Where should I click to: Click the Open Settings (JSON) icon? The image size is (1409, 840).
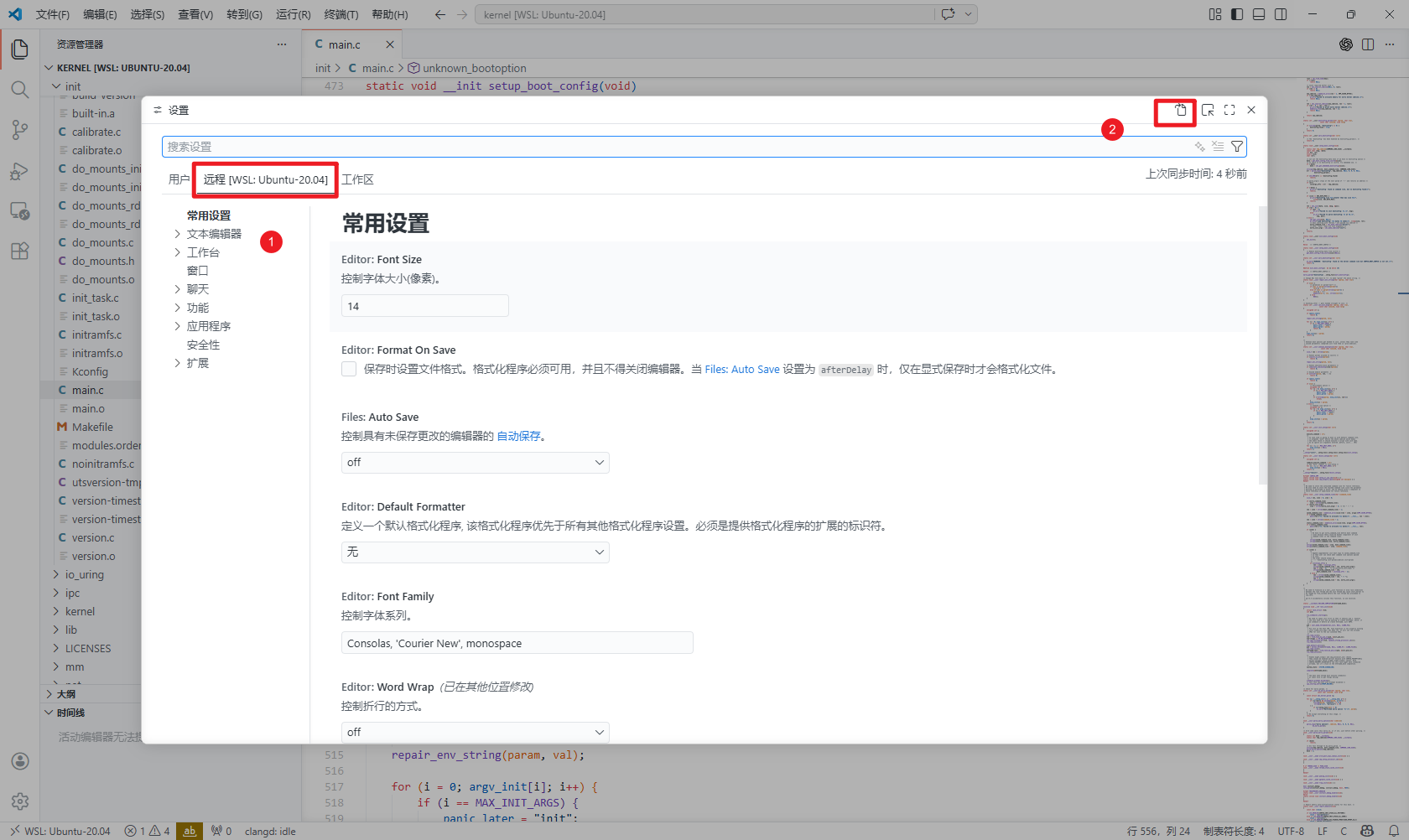(1180, 110)
